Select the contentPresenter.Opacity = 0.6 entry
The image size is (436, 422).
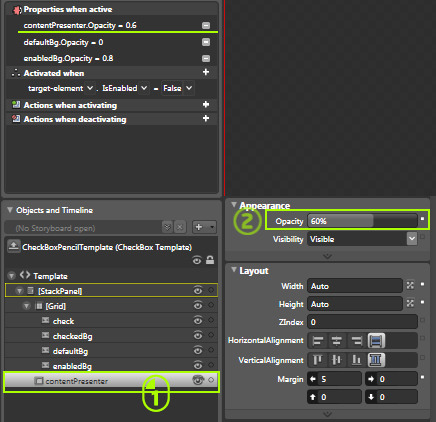80,25
